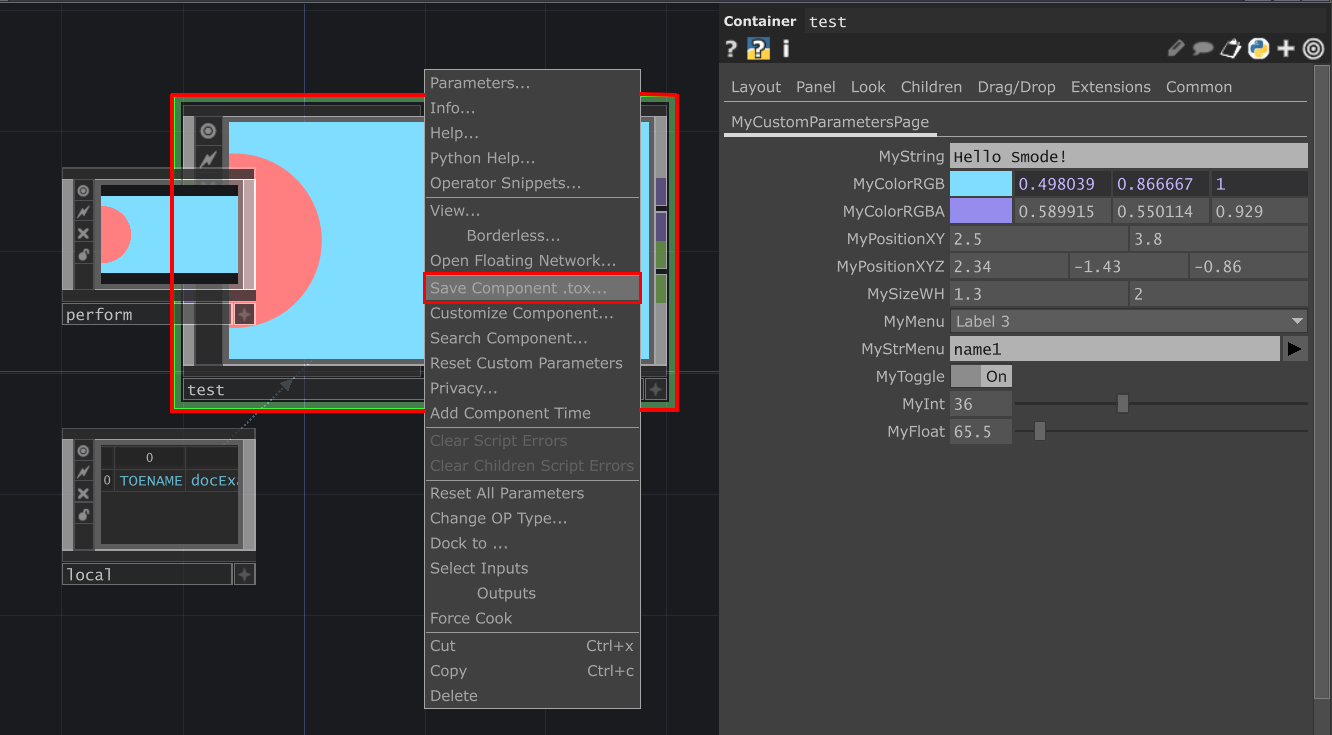Toggle viewer active circle on test node
This screenshot has height=735, width=1332.
coord(208,131)
